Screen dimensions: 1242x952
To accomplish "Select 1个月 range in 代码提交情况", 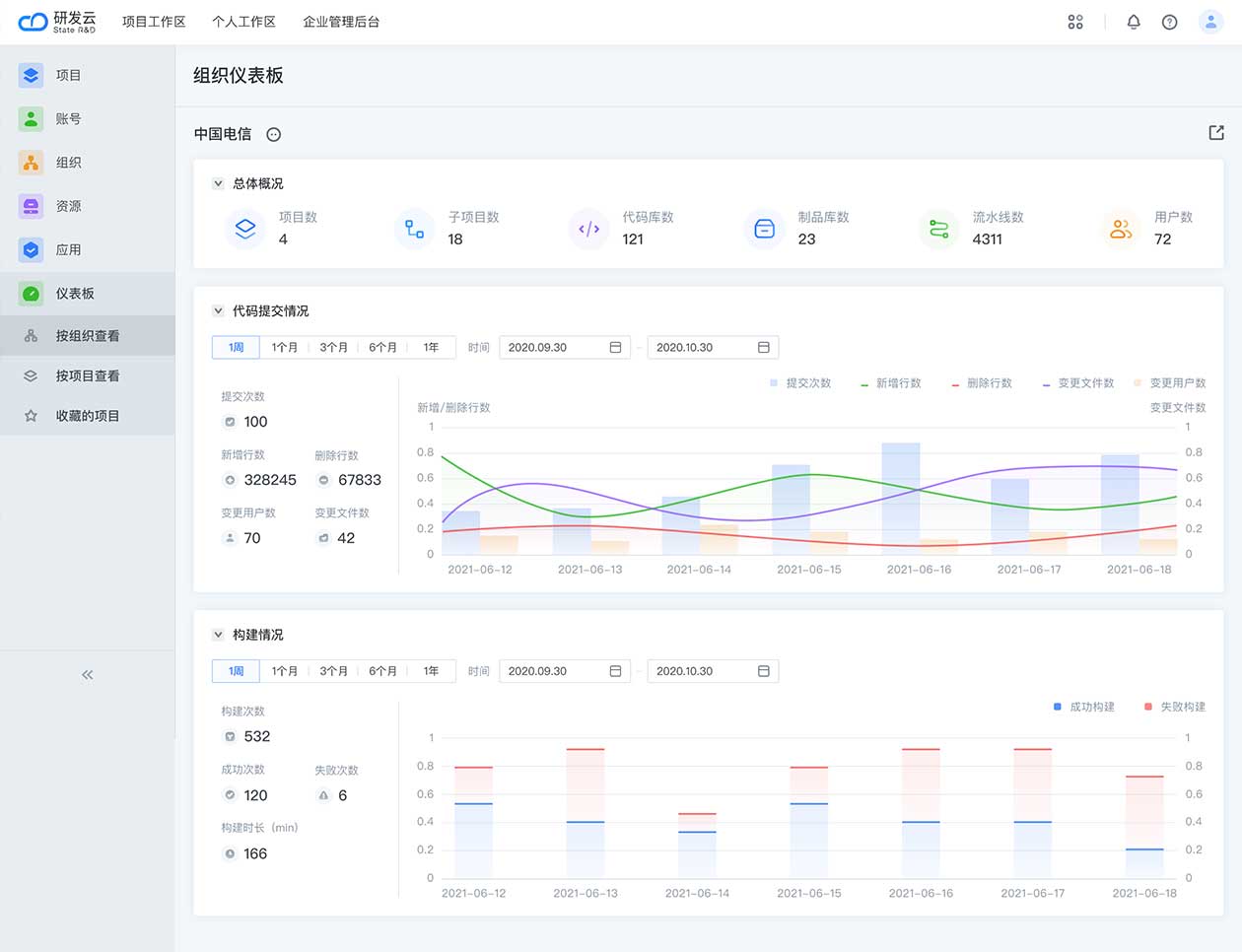I will point(284,347).
